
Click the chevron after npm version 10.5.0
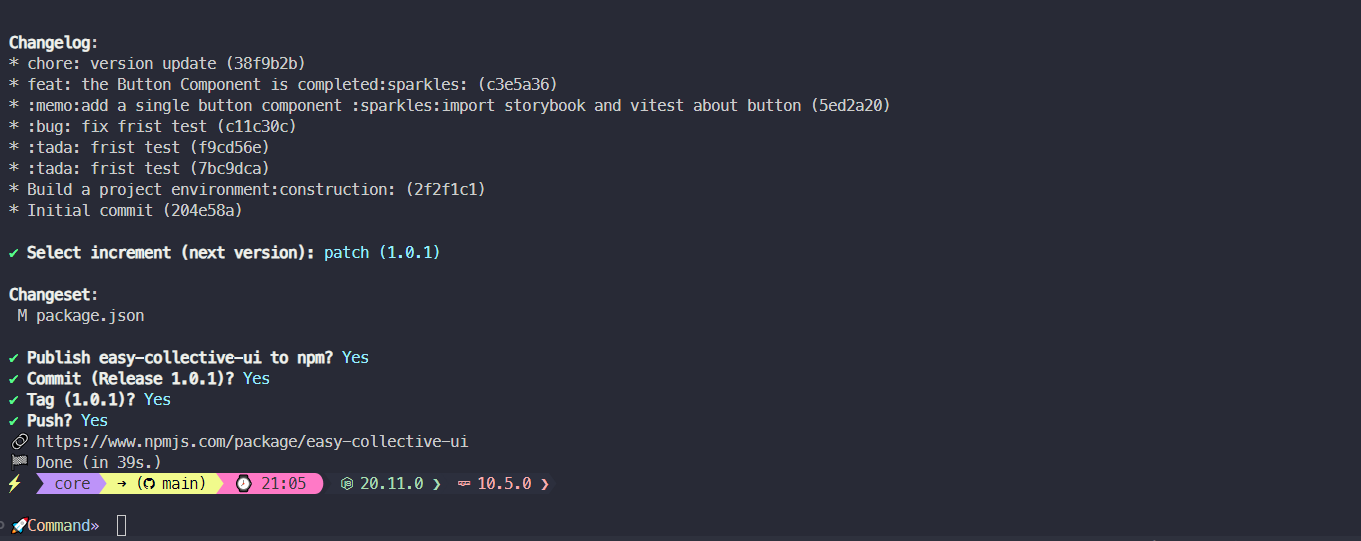[x=545, y=484]
